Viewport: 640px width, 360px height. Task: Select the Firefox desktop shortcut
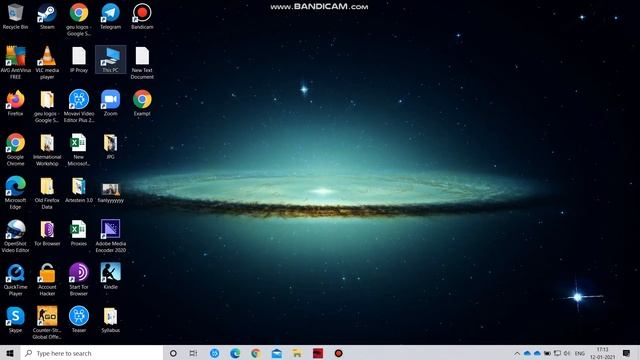pos(16,103)
